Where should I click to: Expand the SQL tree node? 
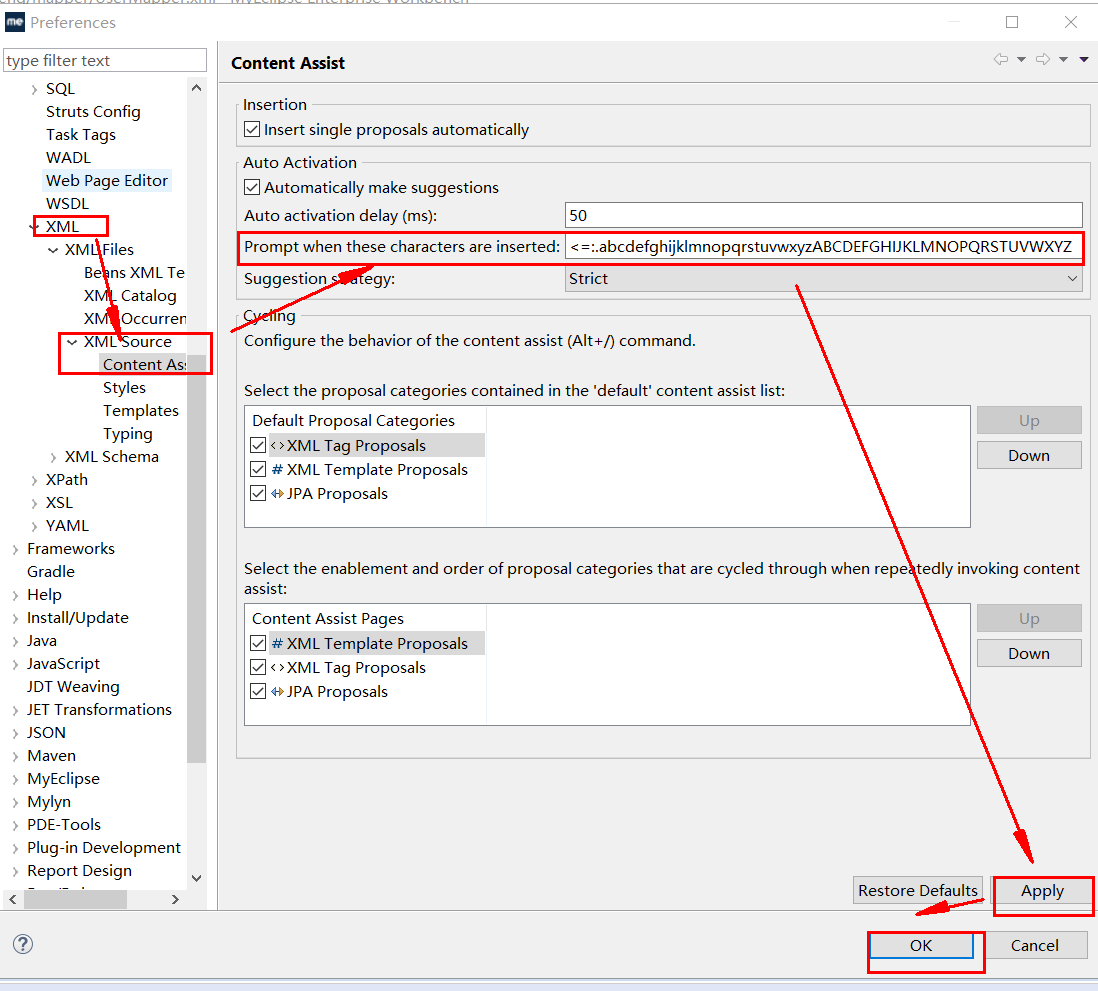(x=34, y=90)
